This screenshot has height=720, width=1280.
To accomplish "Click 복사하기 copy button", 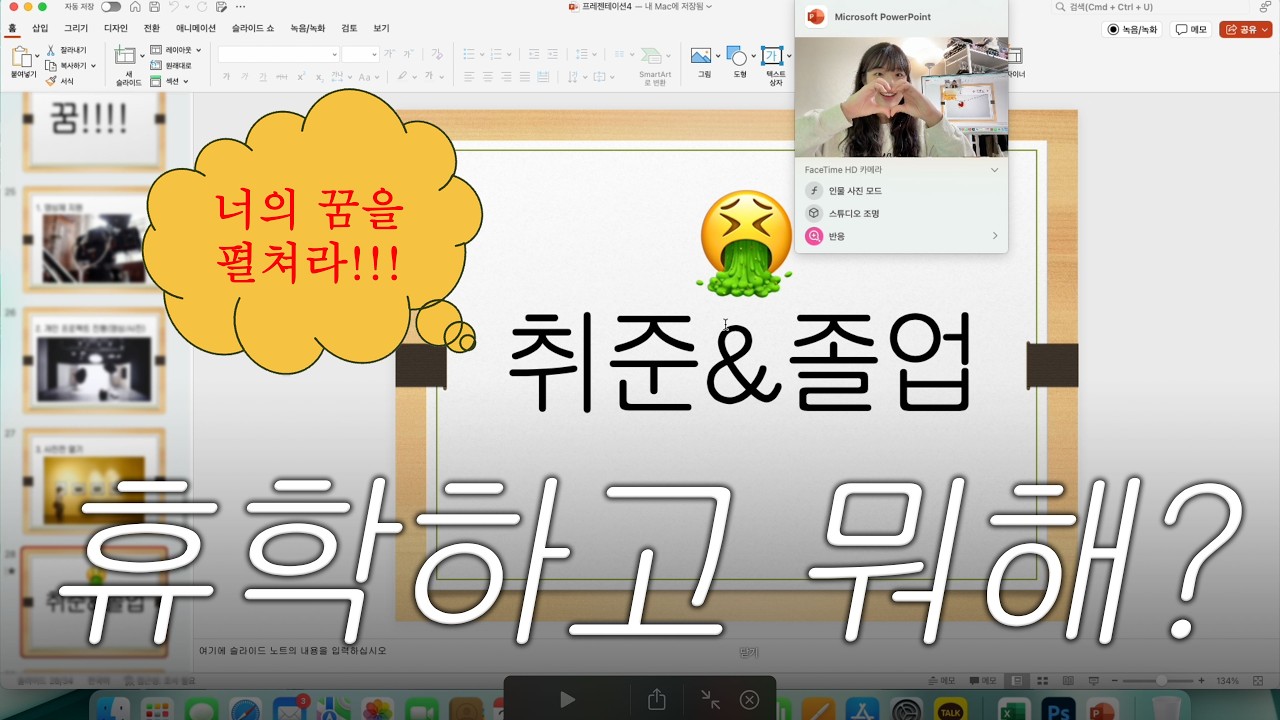I will pos(66,66).
